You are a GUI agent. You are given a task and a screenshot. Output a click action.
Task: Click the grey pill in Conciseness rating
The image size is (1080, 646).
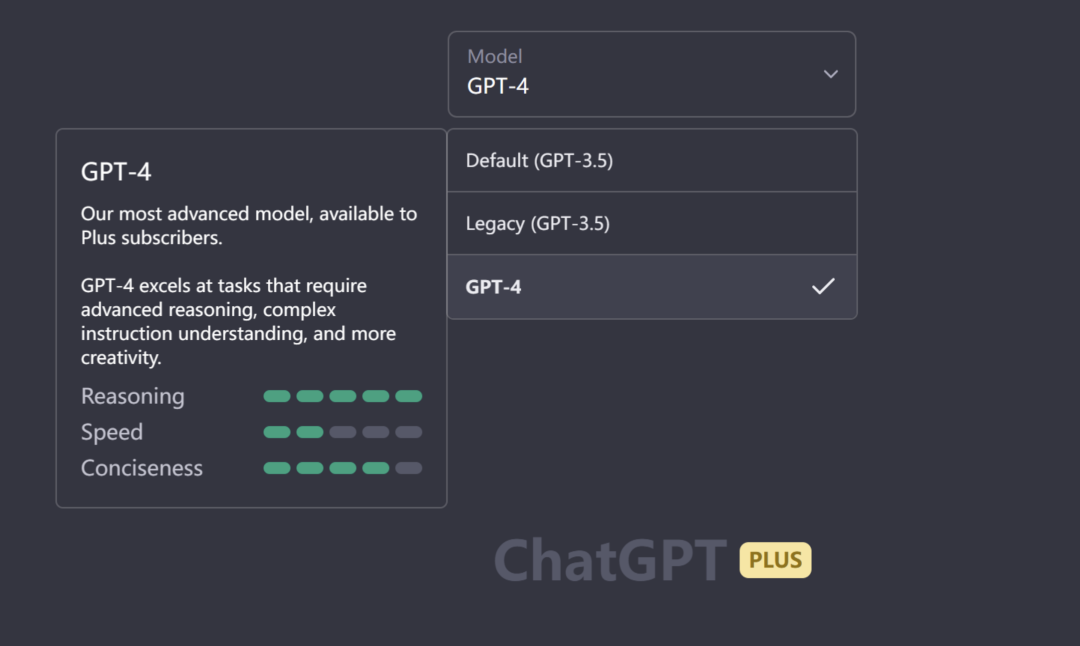pyautogui.click(x=408, y=468)
